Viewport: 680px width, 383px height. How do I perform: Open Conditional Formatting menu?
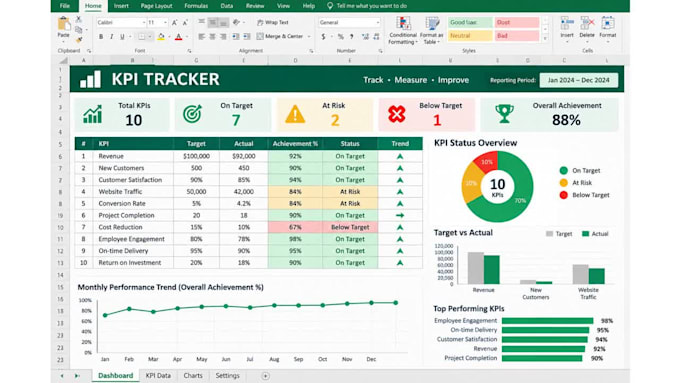point(403,30)
